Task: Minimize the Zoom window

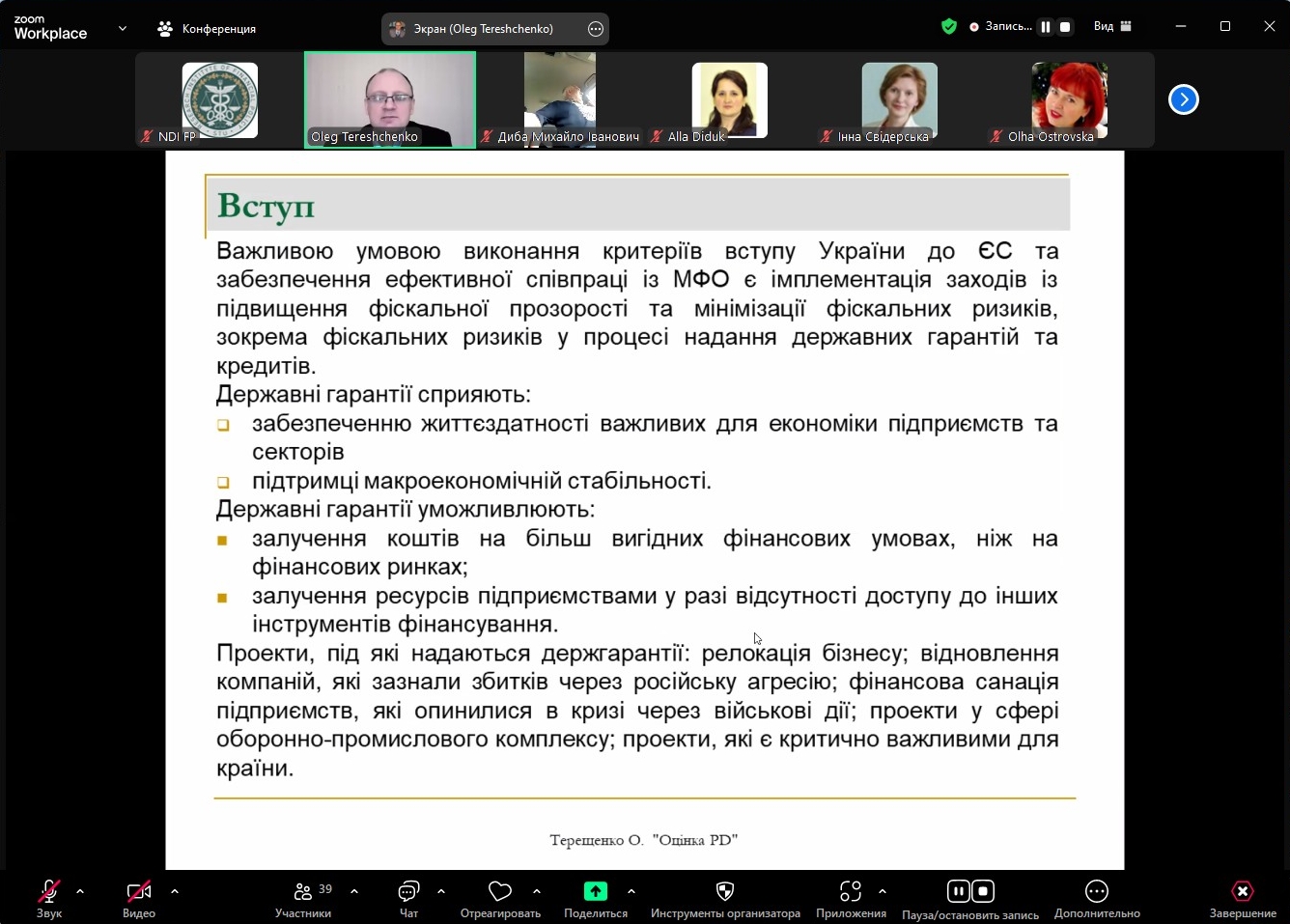Action: pos(1181,27)
